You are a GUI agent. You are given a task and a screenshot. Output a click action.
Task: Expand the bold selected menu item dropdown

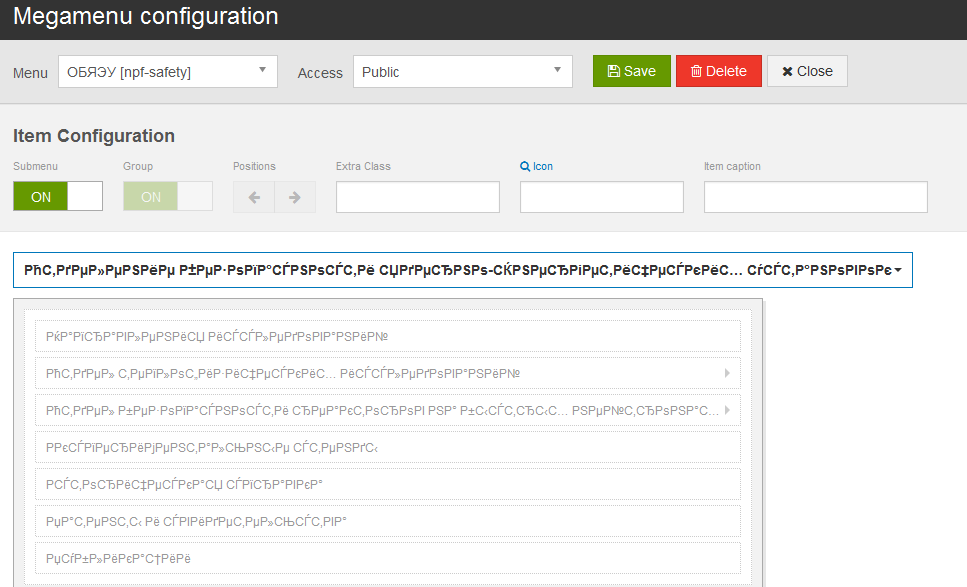coord(463,270)
